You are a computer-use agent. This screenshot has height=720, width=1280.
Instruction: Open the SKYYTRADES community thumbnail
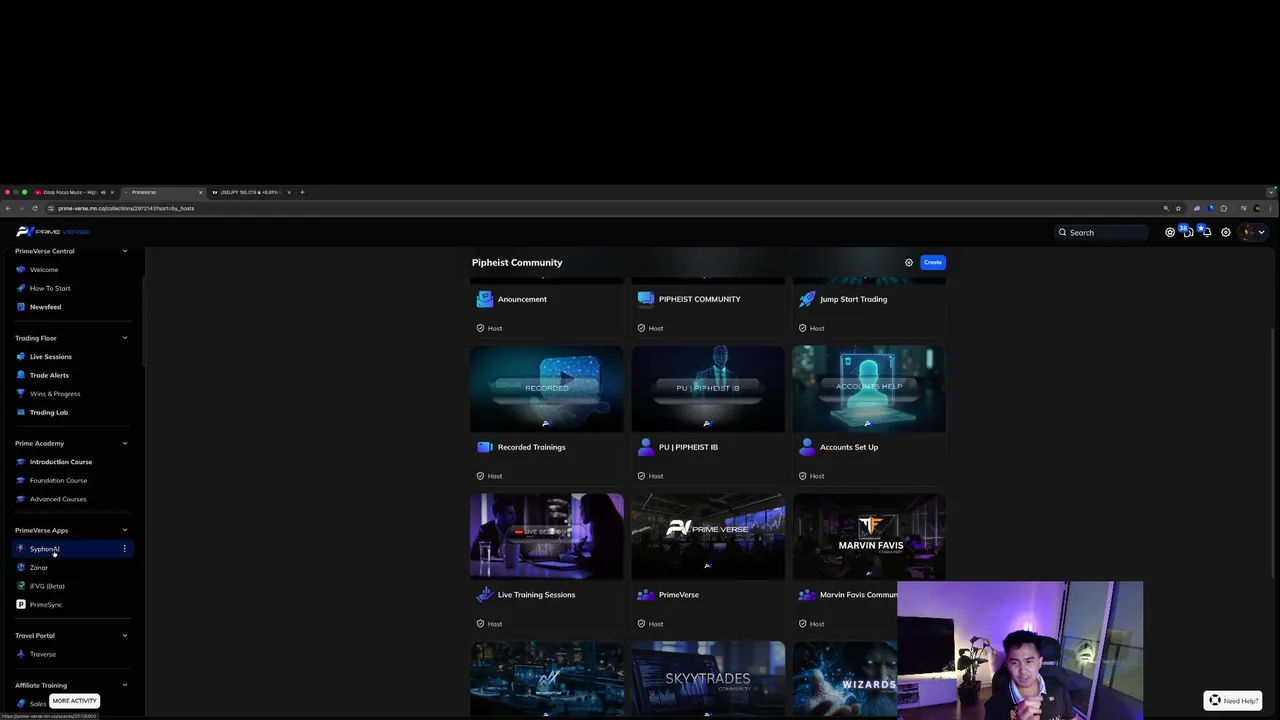(708, 679)
